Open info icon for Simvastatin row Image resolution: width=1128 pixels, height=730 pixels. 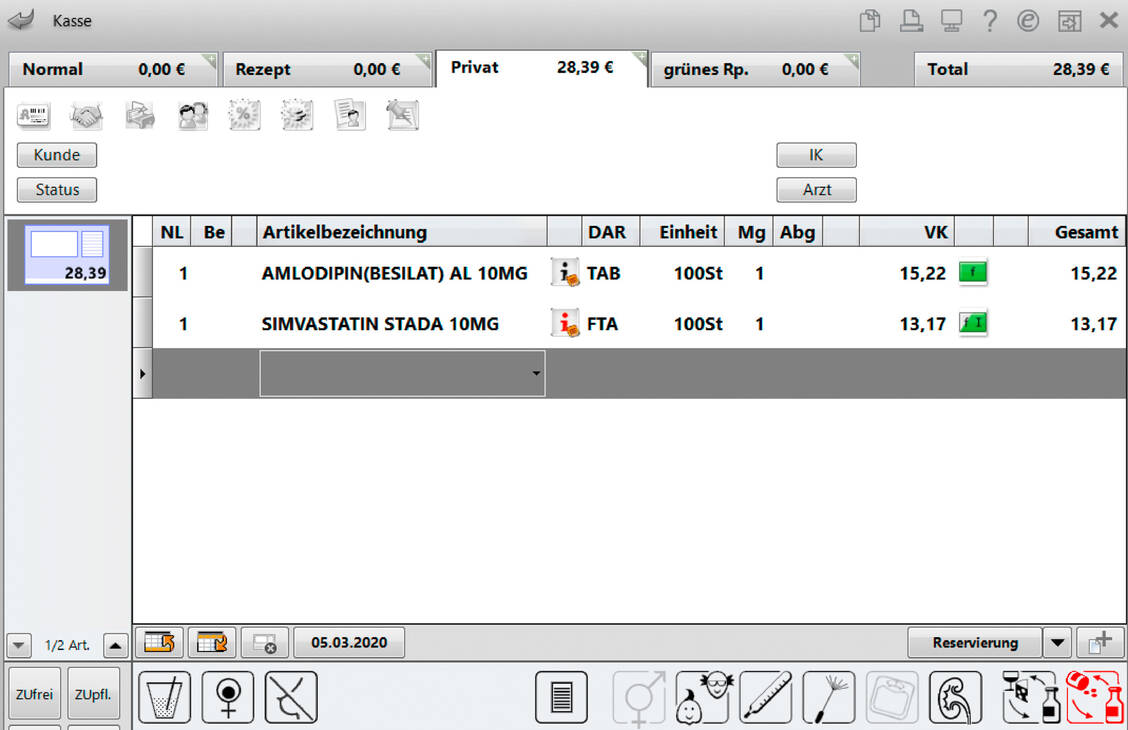click(565, 324)
